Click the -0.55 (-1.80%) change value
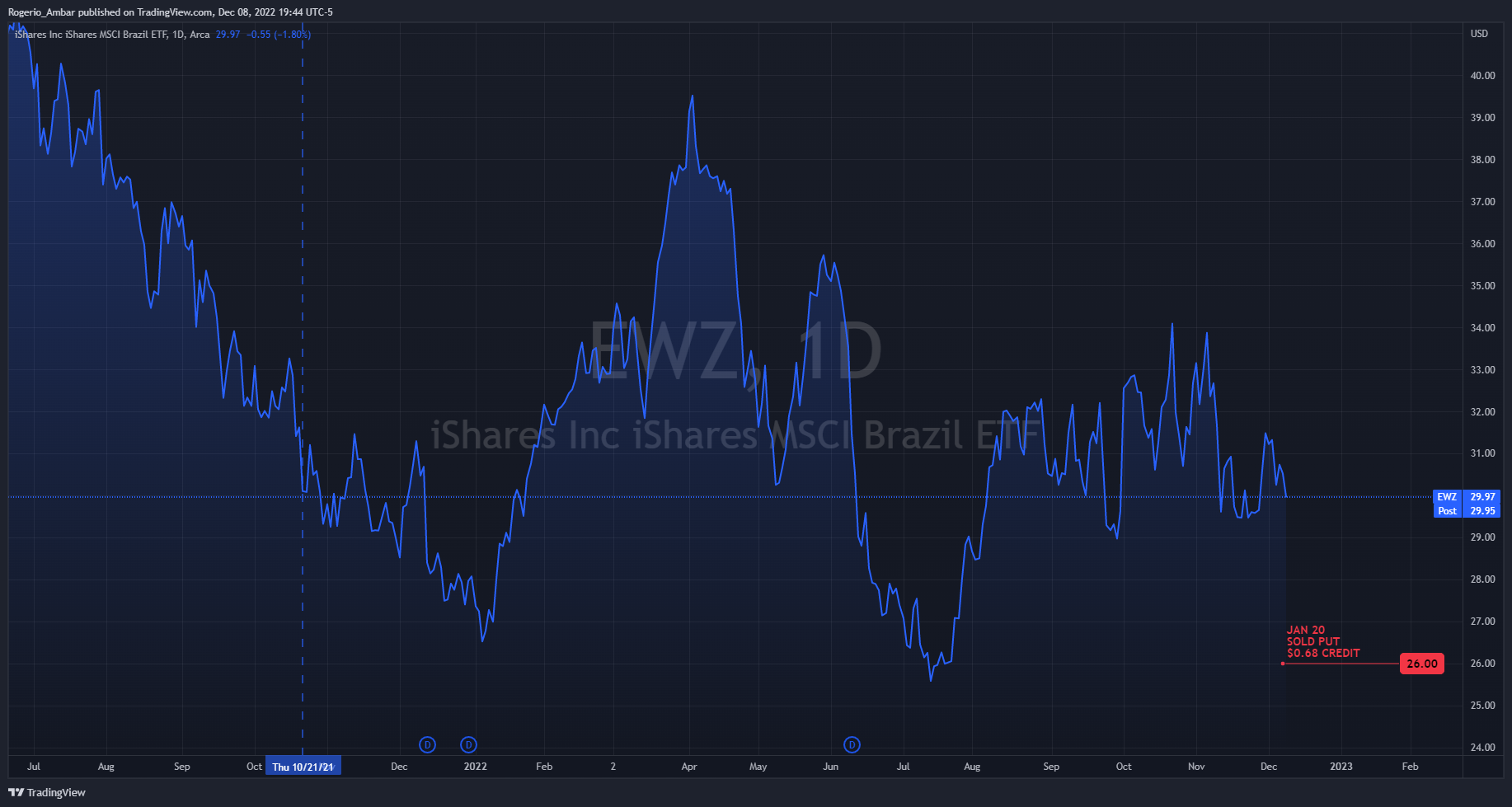 point(279,35)
